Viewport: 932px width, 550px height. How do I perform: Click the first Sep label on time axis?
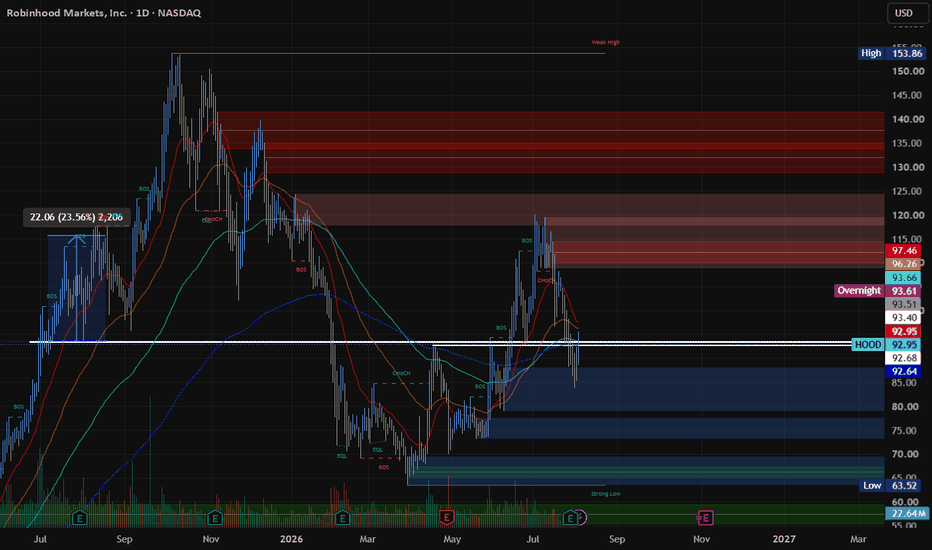click(124, 539)
